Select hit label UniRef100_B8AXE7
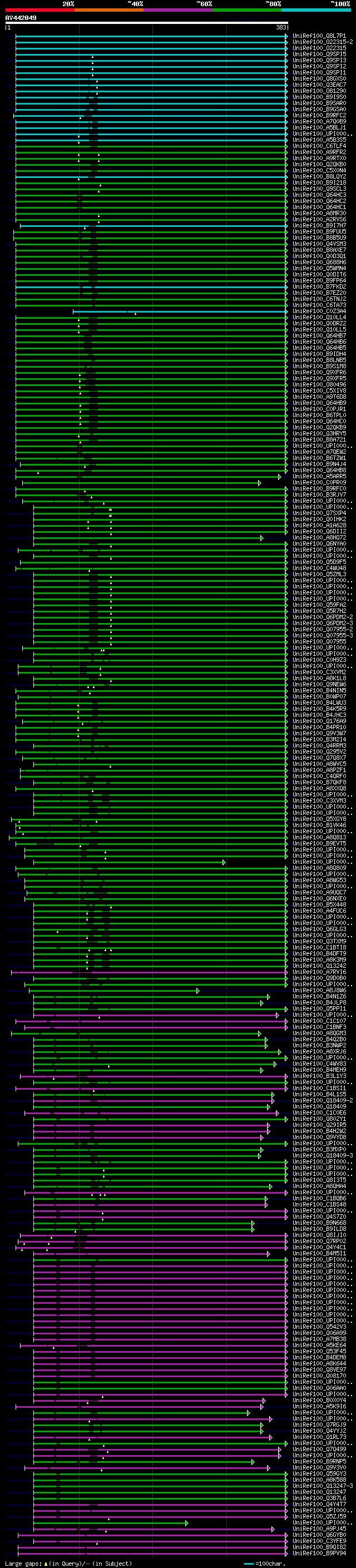Viewport: 356px width, 1568px height. click(x=319, y=250)
